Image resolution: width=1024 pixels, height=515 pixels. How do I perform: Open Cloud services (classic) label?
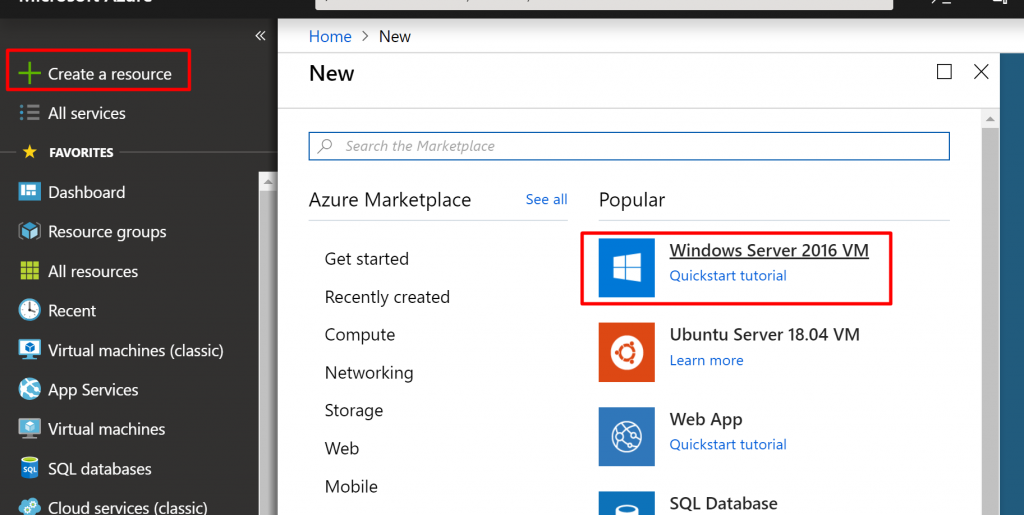coord(128,507)
